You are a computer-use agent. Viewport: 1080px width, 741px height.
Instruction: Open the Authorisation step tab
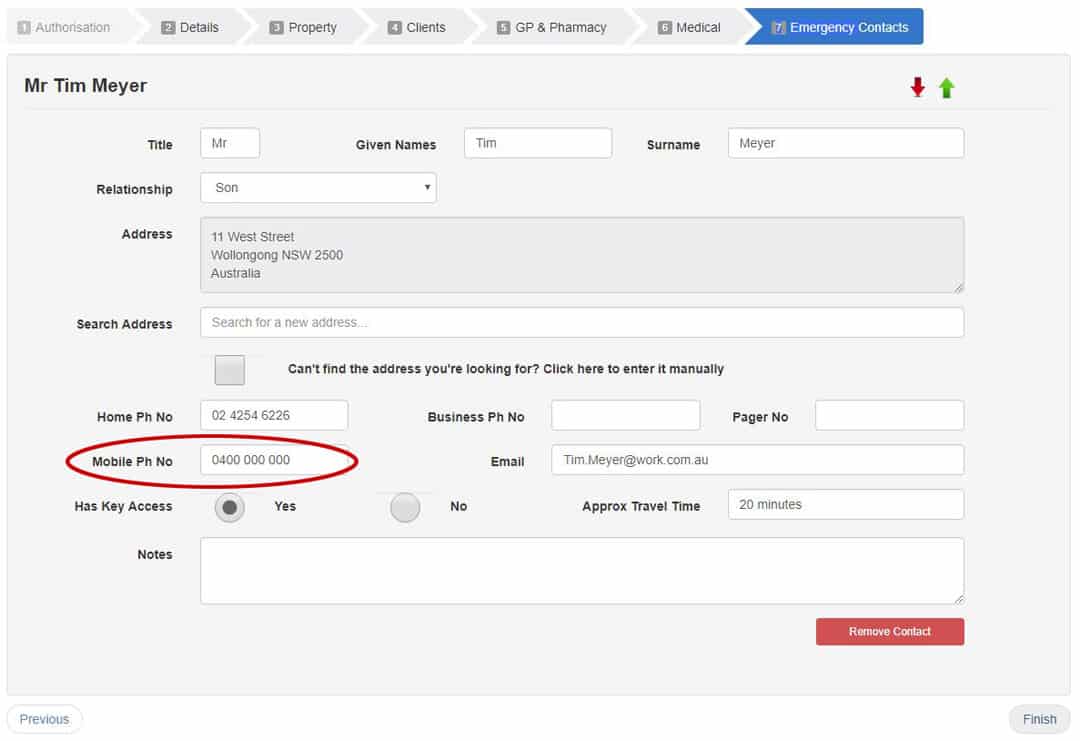[70, 27]
